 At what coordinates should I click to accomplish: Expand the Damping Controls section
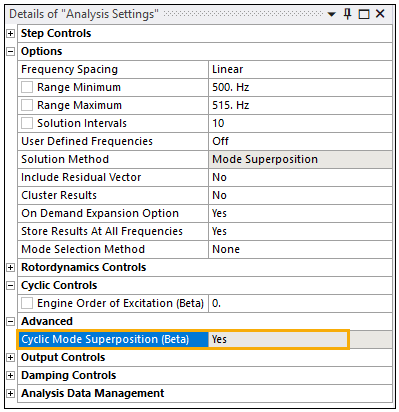(11, 375)
